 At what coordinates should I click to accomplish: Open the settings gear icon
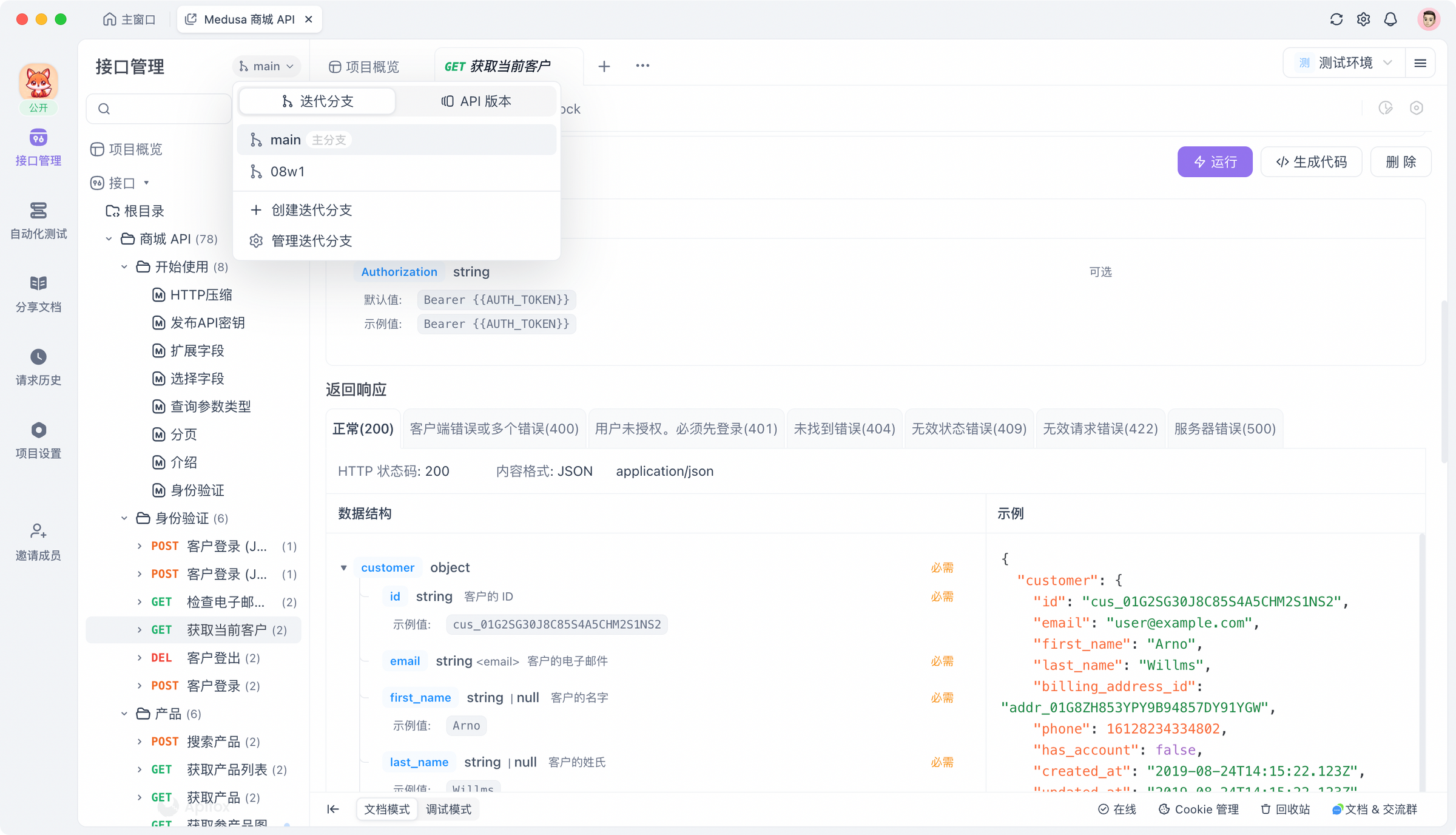tap(1363, 19)
